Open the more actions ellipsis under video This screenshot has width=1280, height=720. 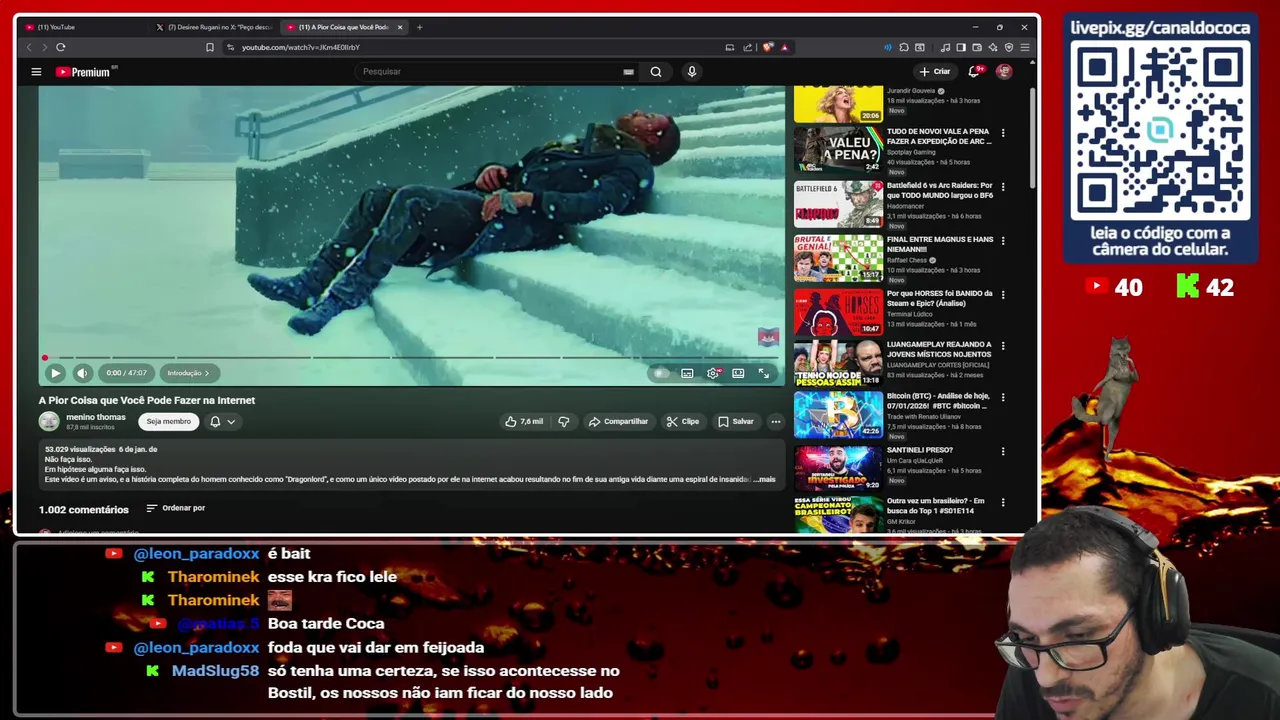[x=775, y=421]
